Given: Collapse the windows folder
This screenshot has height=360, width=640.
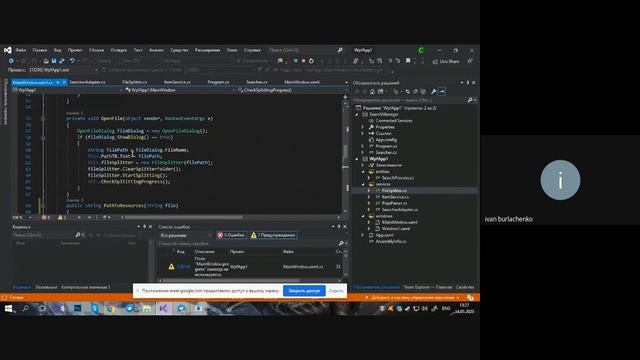Looking at the screenshot, I should point(362,216).
